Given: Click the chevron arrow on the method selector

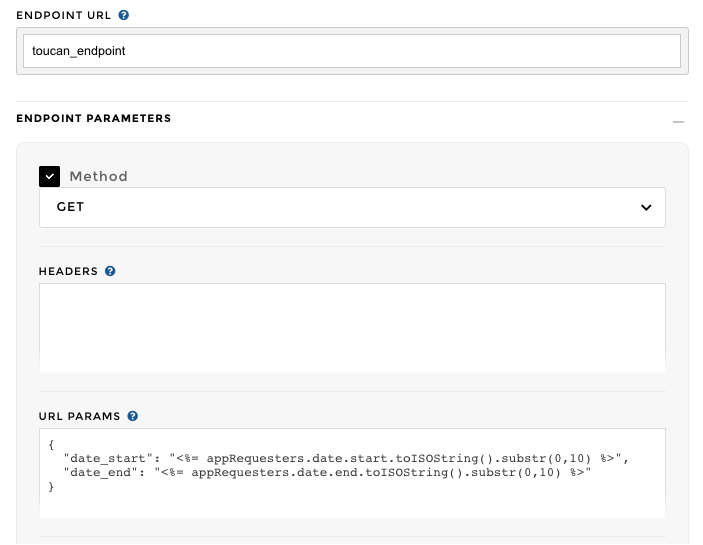Looking at the screenshot, I should click(x=645, y=208).
